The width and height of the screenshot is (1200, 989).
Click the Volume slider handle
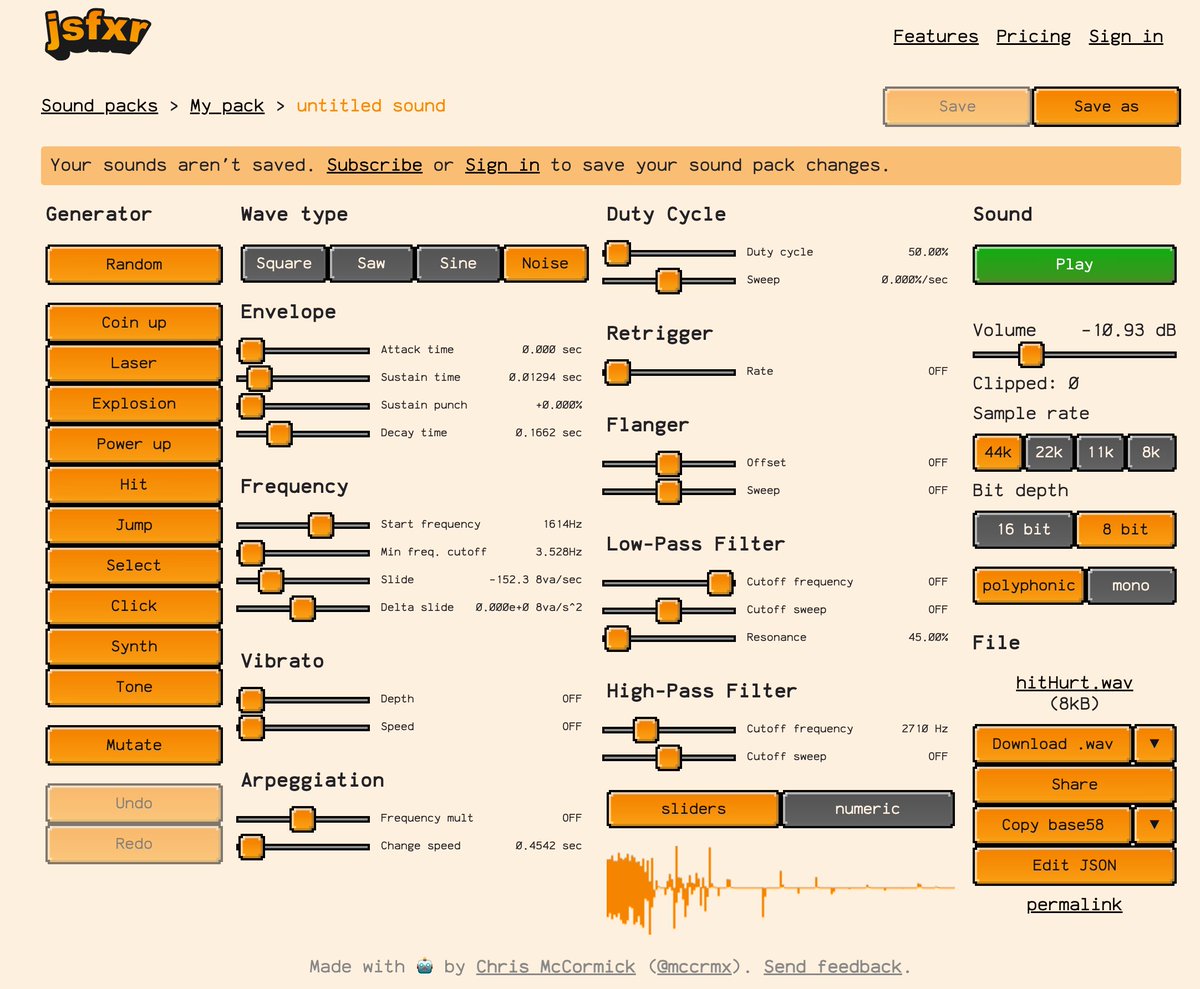[1031, 355]
